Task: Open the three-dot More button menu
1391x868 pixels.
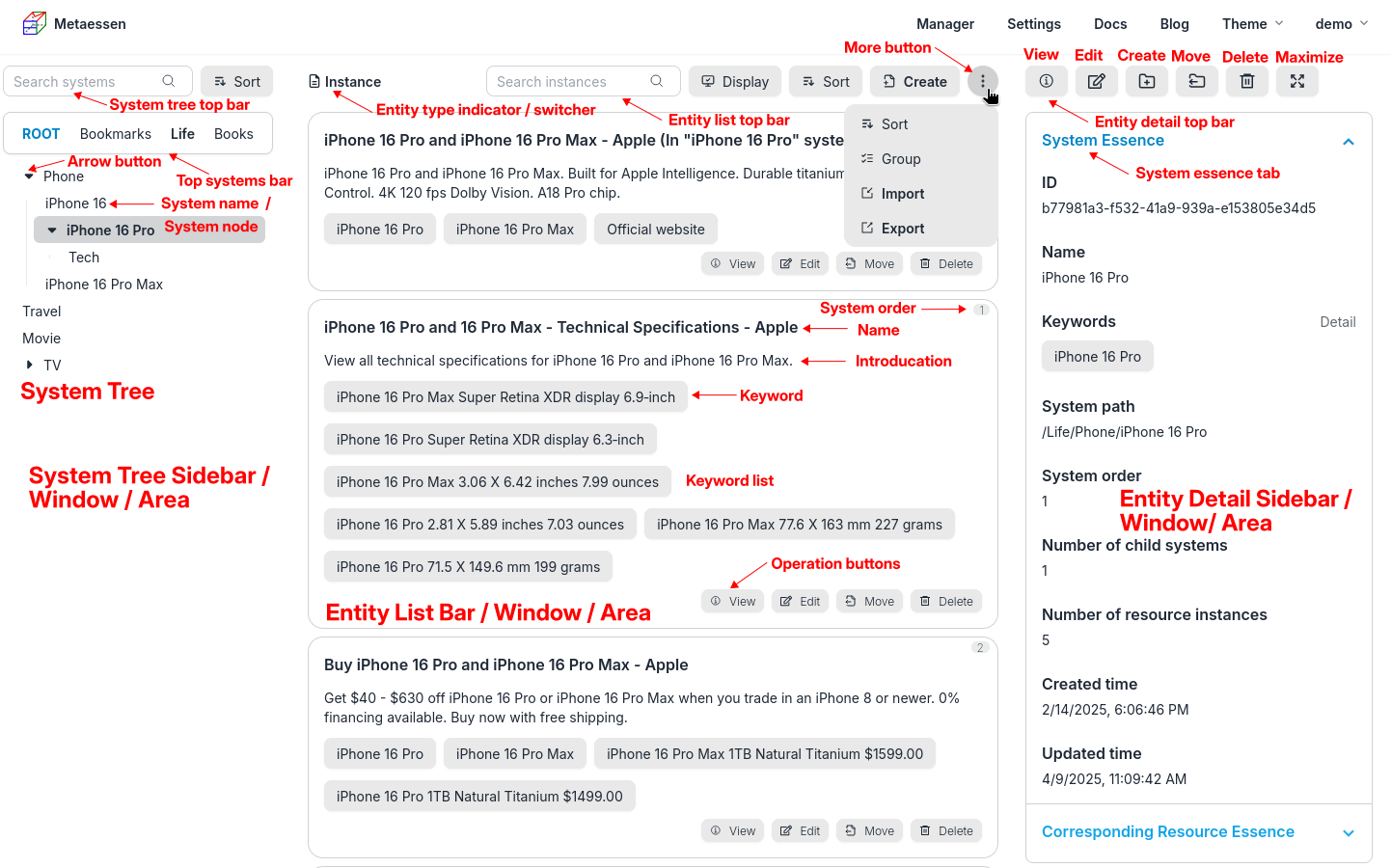Action: [x=982, y=82]
